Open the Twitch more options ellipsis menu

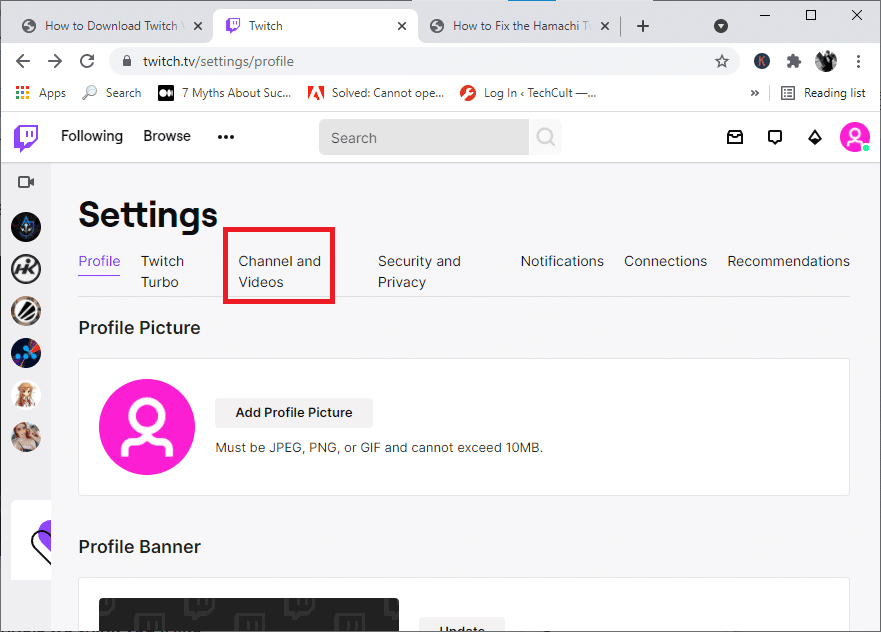[226, 137]
